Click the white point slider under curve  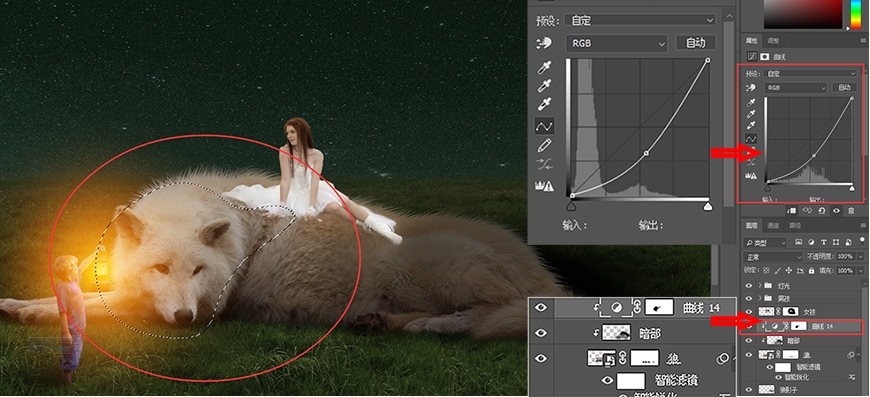[708, 207]
